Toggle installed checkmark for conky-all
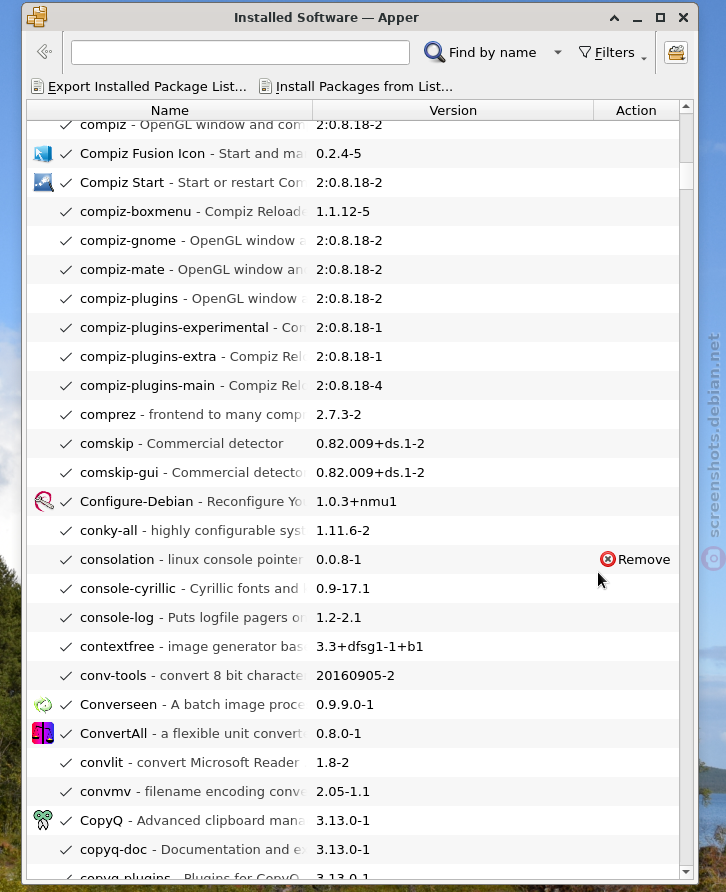 click(66, 531)
